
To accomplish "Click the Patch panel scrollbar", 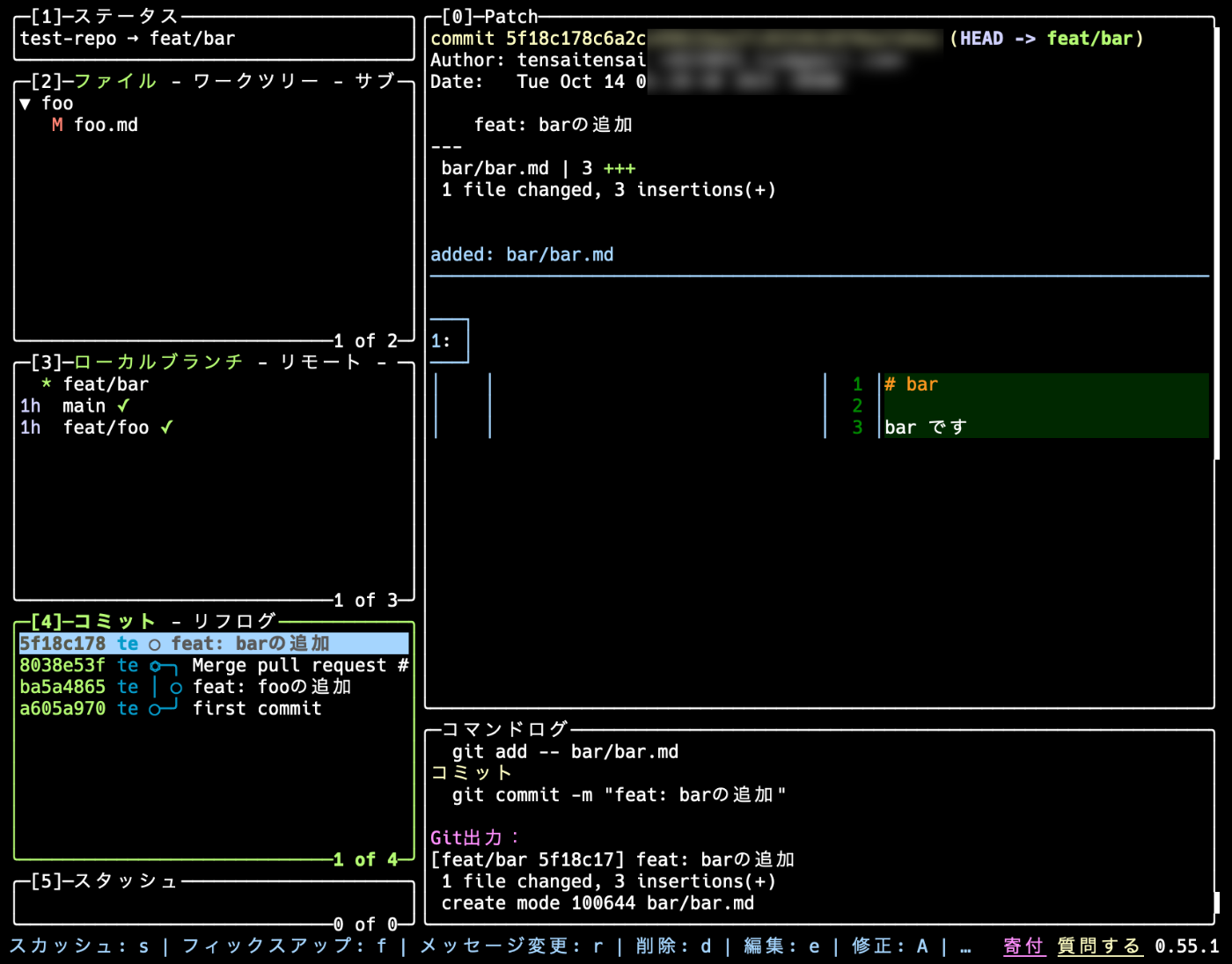I will click(1218, 244).
